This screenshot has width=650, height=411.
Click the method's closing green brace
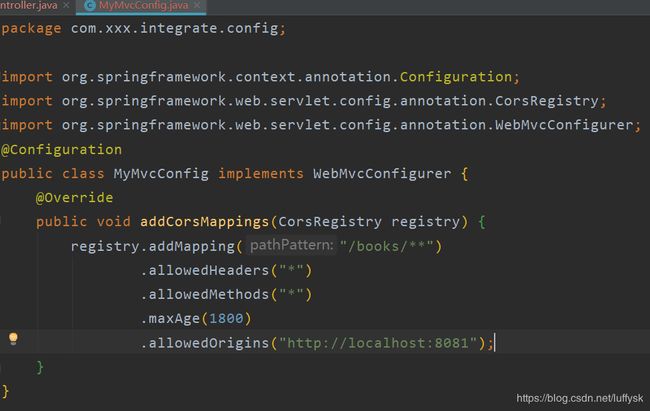[40, 367]
